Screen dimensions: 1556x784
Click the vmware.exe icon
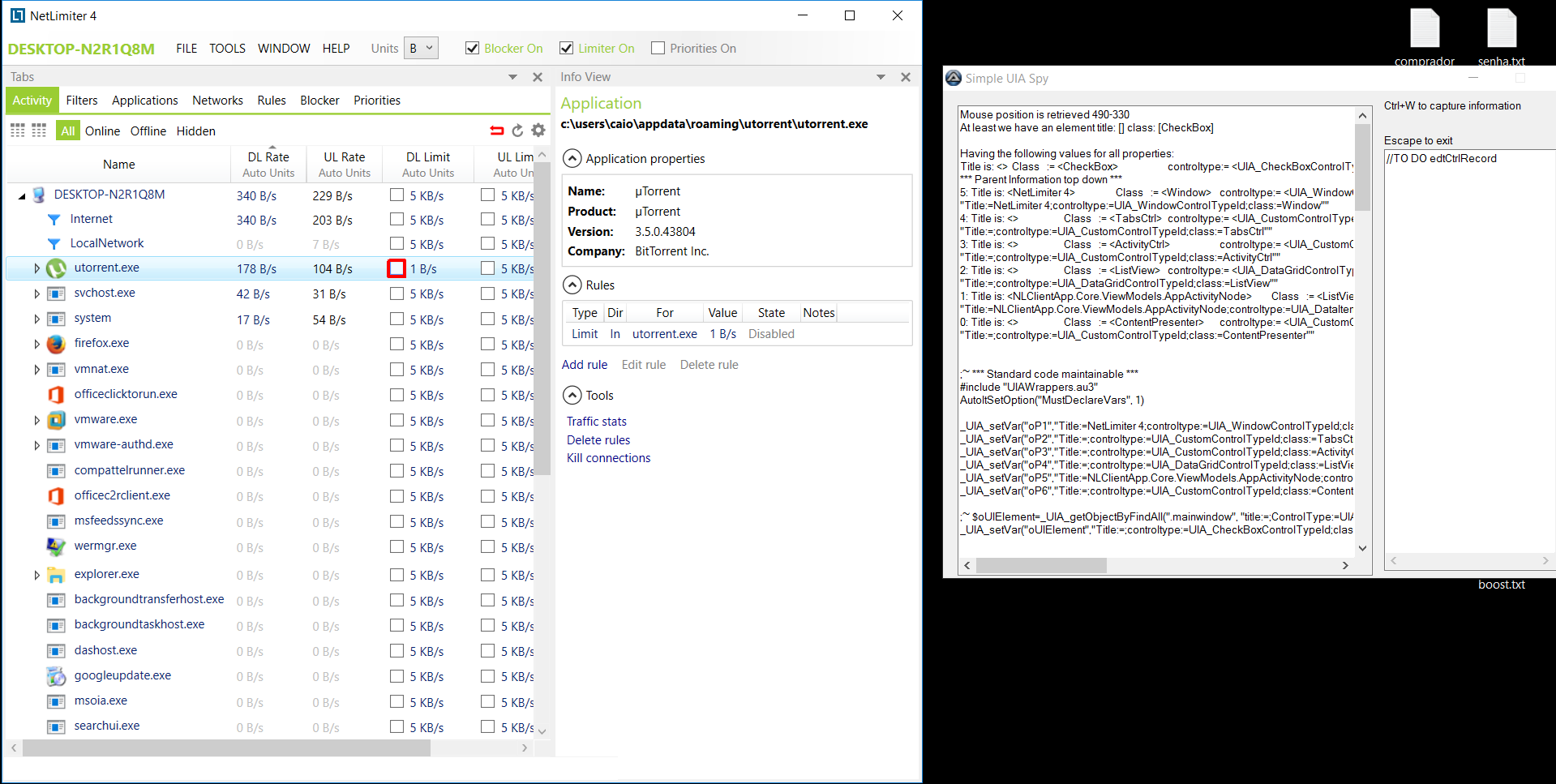(56, 420)
